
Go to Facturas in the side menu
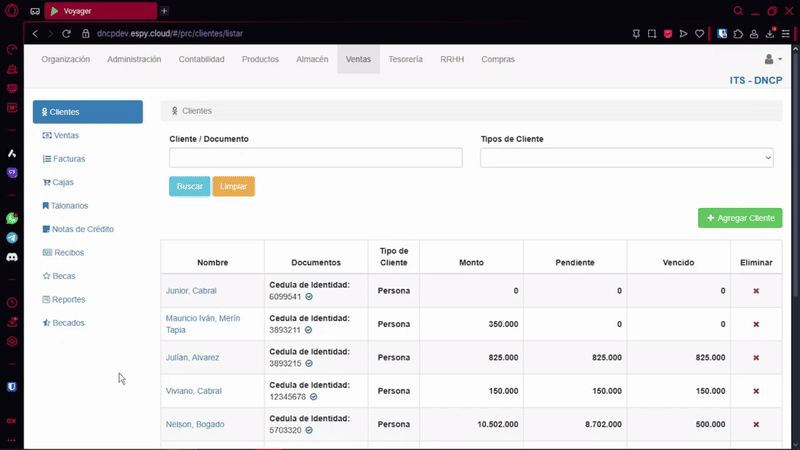(x=69, y=159)
